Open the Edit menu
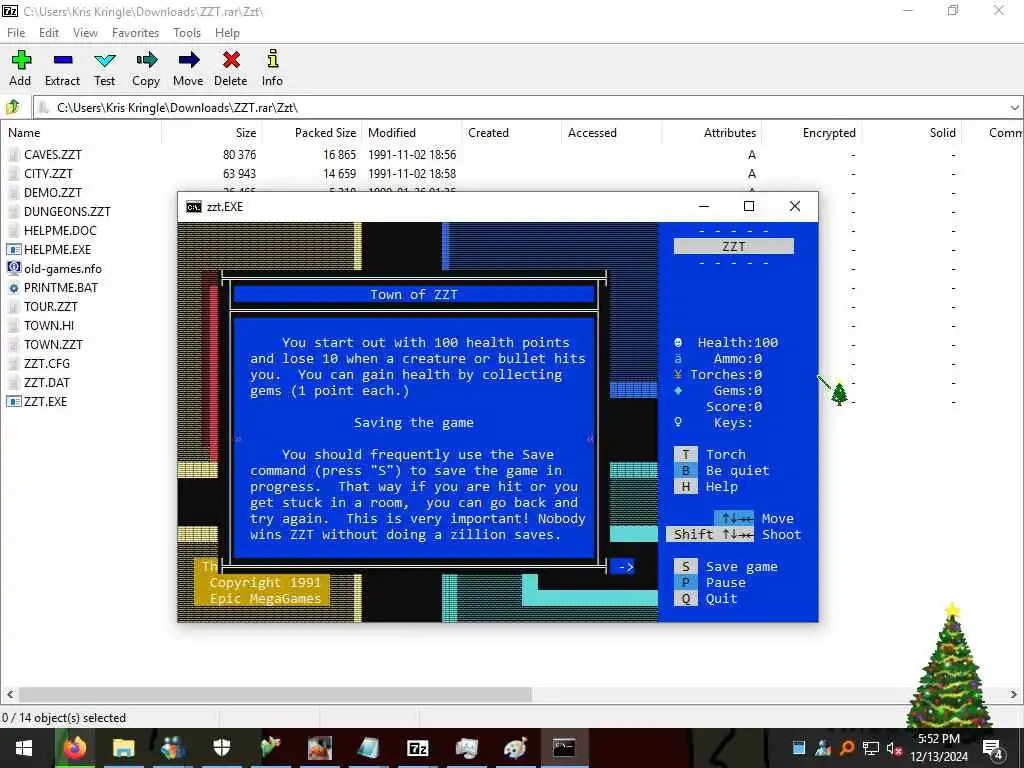 (x=49, y=33)
